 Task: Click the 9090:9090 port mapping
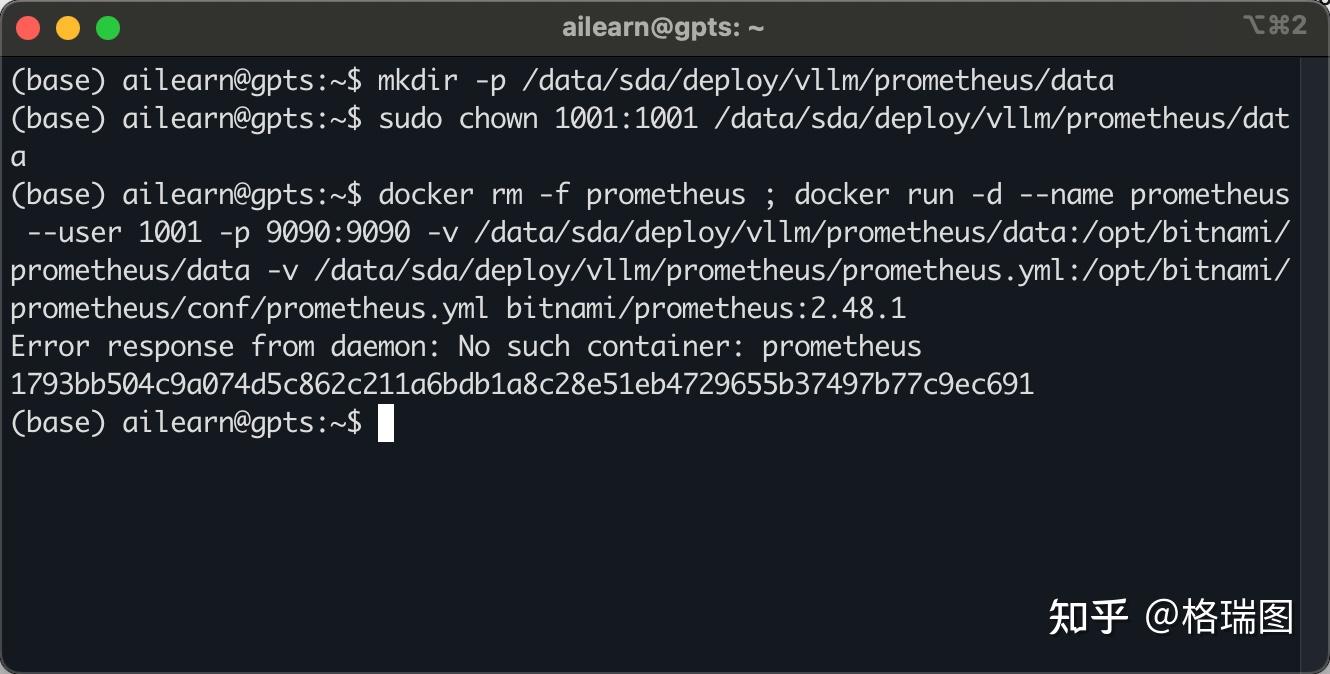(338, 233)
